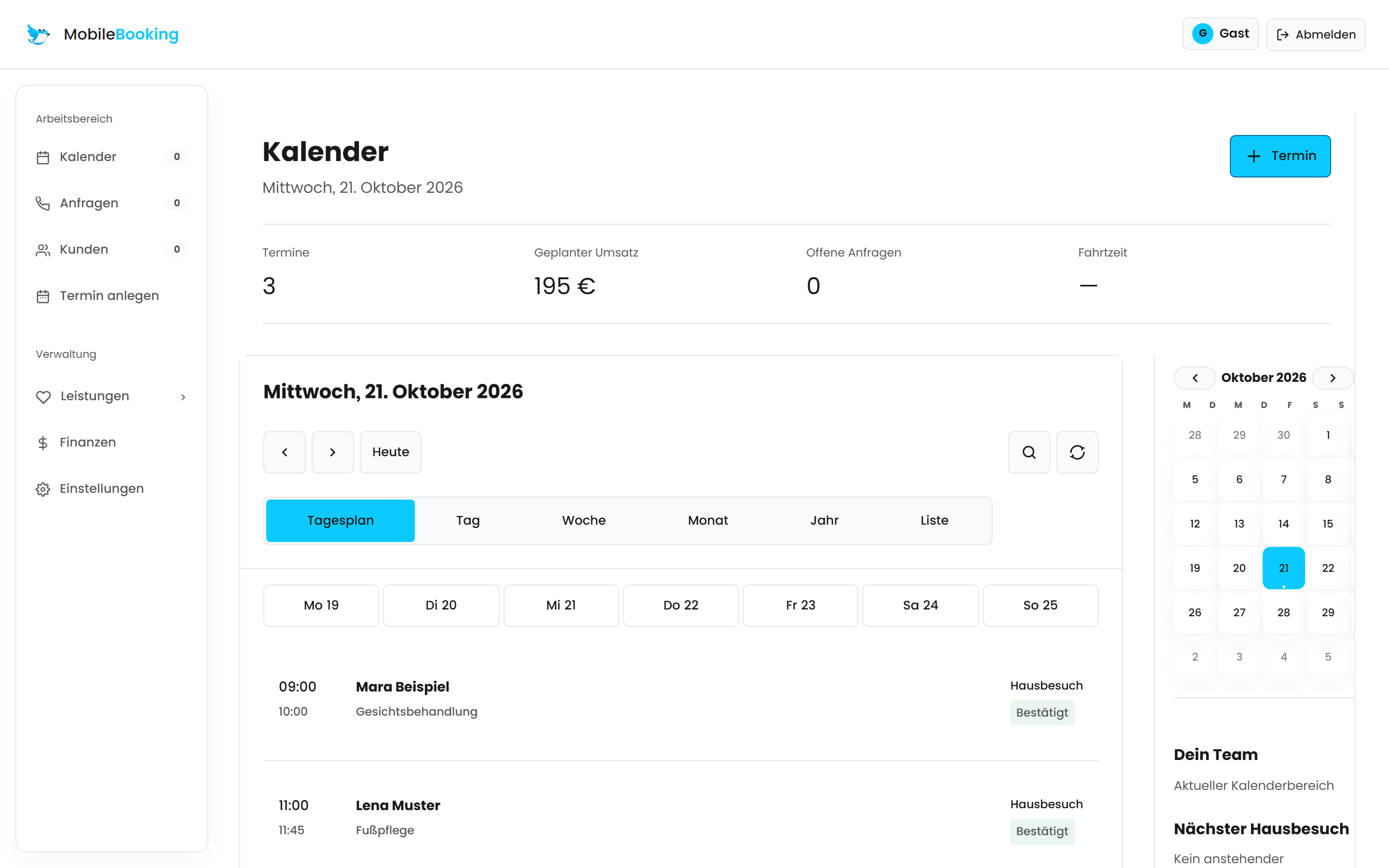
Task: Open Anfragen in the sidebar
Action: click(x=111, y=203)
